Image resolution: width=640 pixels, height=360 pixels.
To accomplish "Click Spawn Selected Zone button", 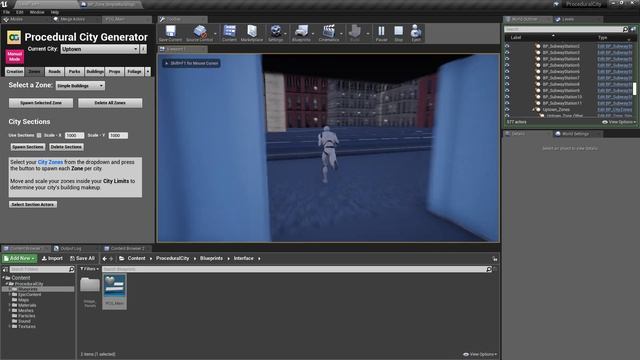I will click(41, 103).
